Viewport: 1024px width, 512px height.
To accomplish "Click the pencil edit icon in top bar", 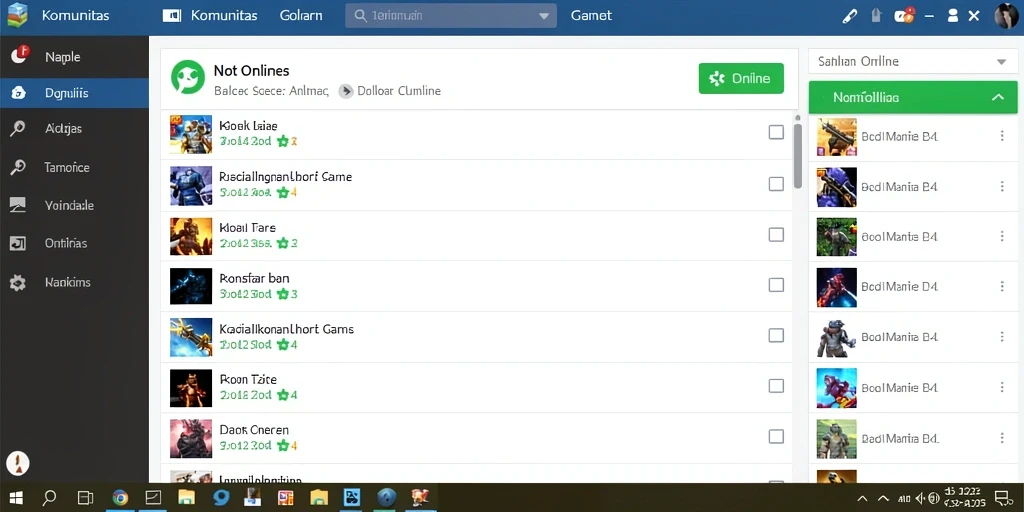I will tap(849, 16).
